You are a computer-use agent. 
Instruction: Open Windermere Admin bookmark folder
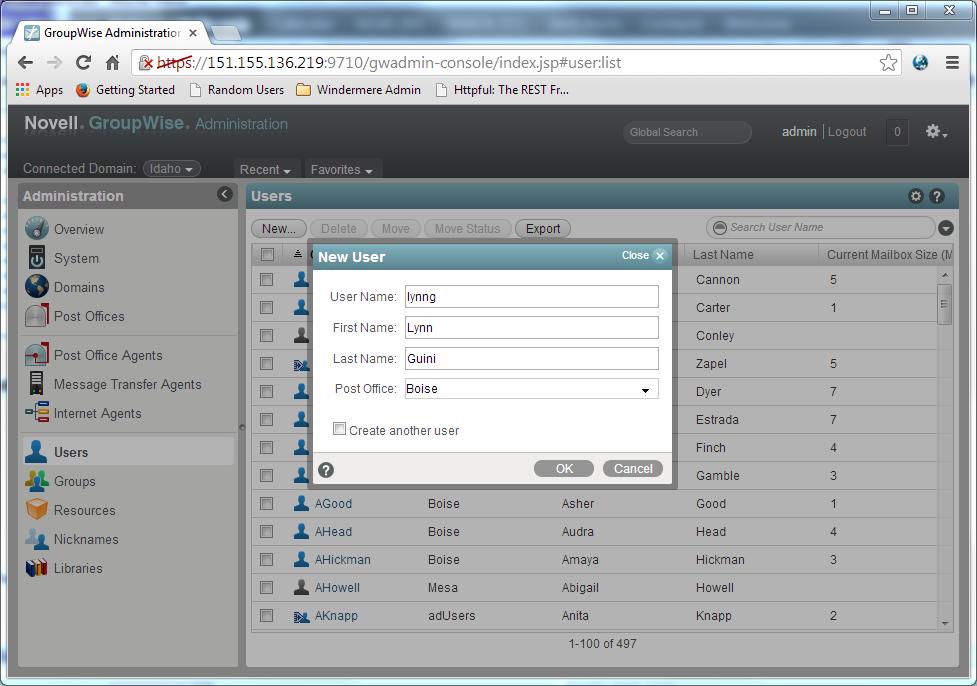358,90
